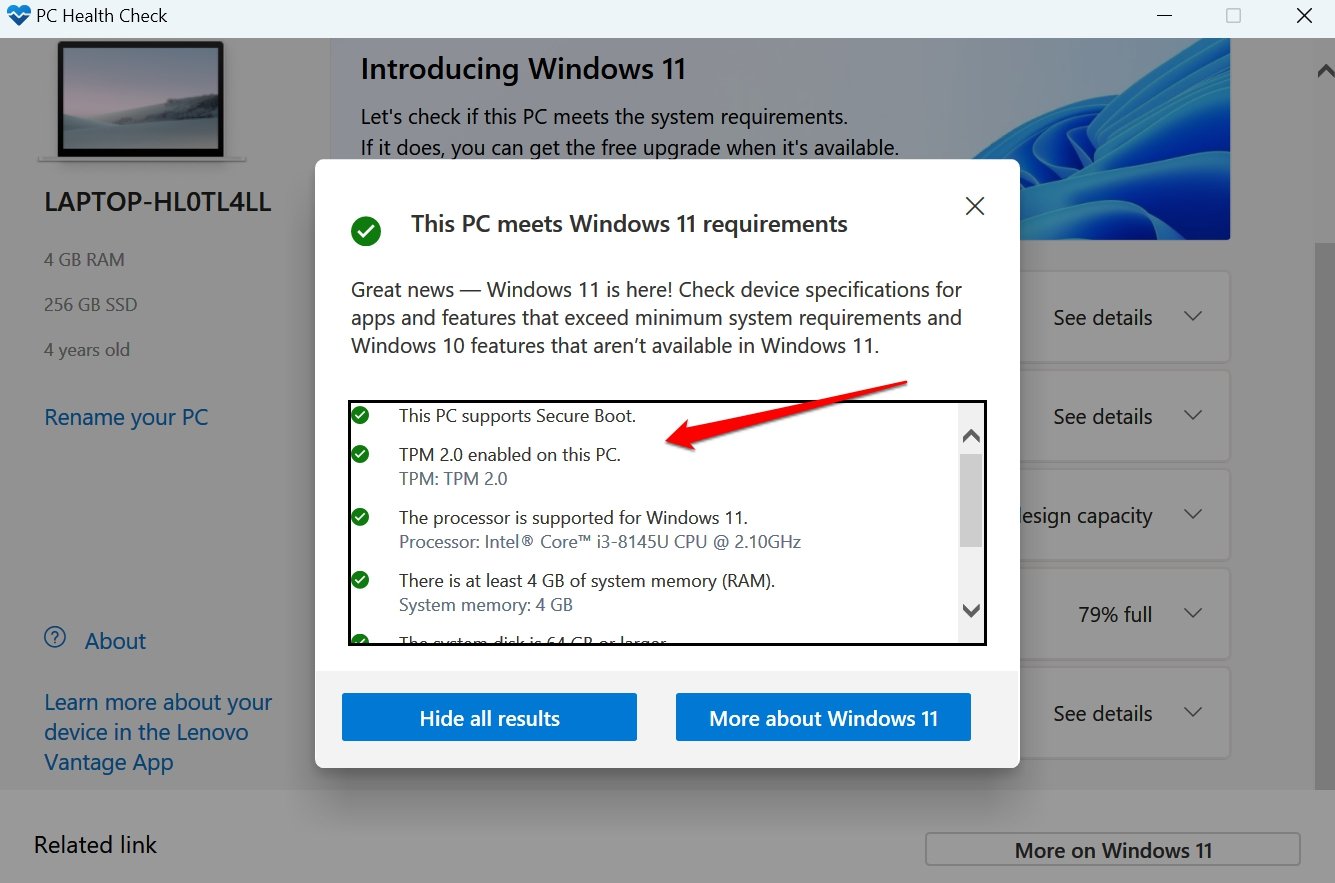Image resolution: width=1335 pixels, height=883 pixels.
Task: Select 'There is at least 4 GB' memory text
Action: tap(587, 581)
